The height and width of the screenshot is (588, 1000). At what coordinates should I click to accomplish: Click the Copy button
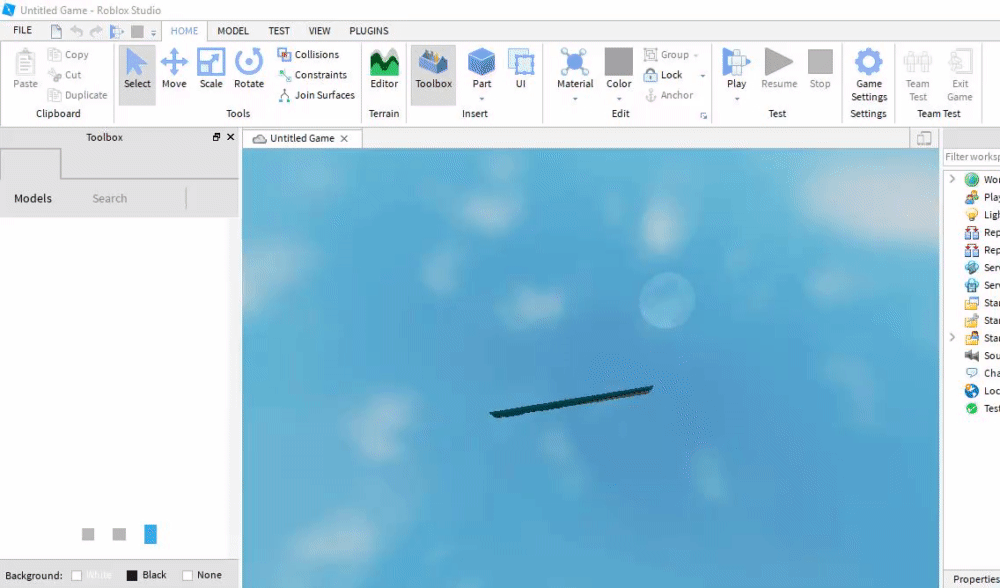click(68, 55)
